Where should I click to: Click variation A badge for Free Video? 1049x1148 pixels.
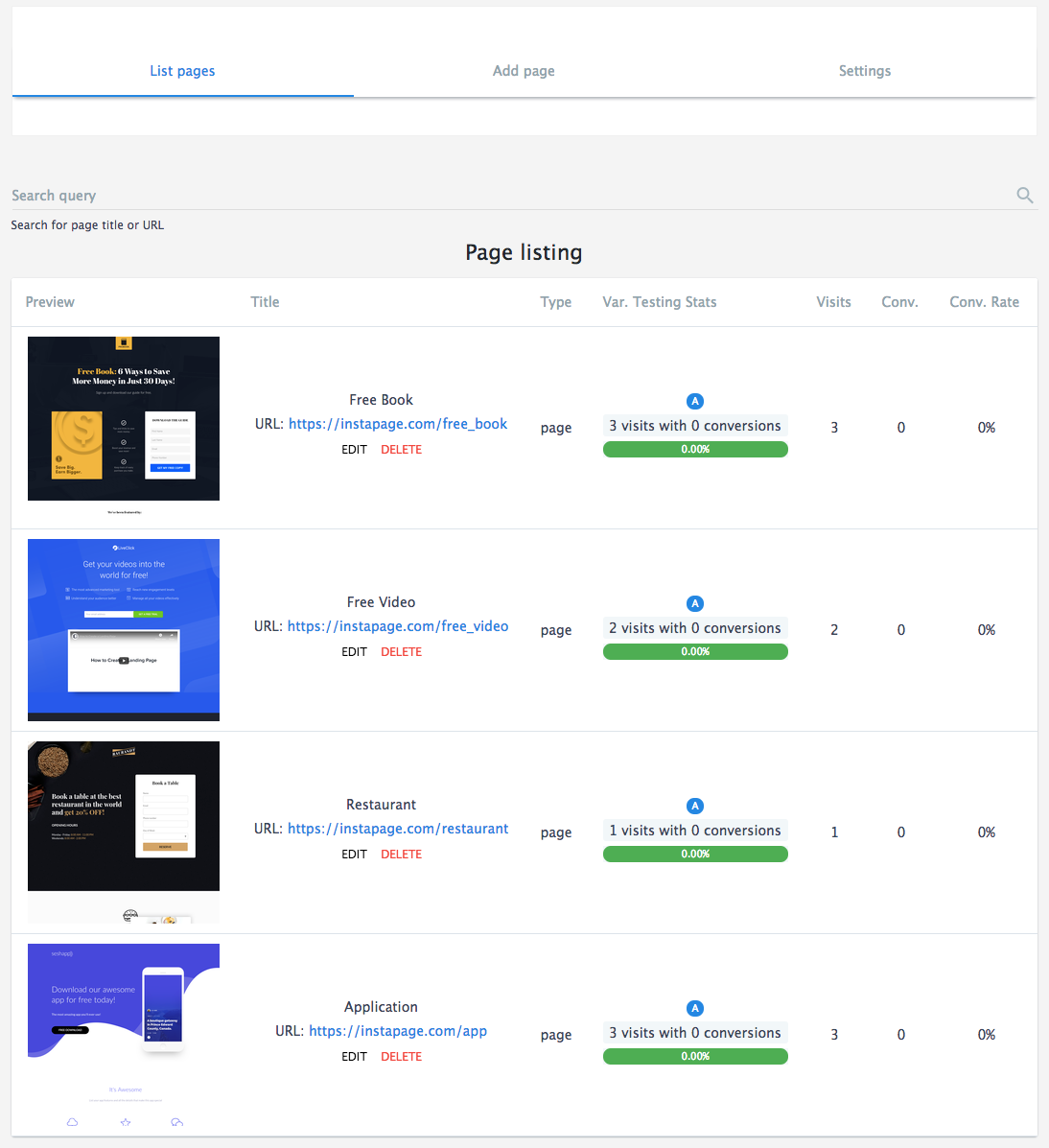pos(695,604)
